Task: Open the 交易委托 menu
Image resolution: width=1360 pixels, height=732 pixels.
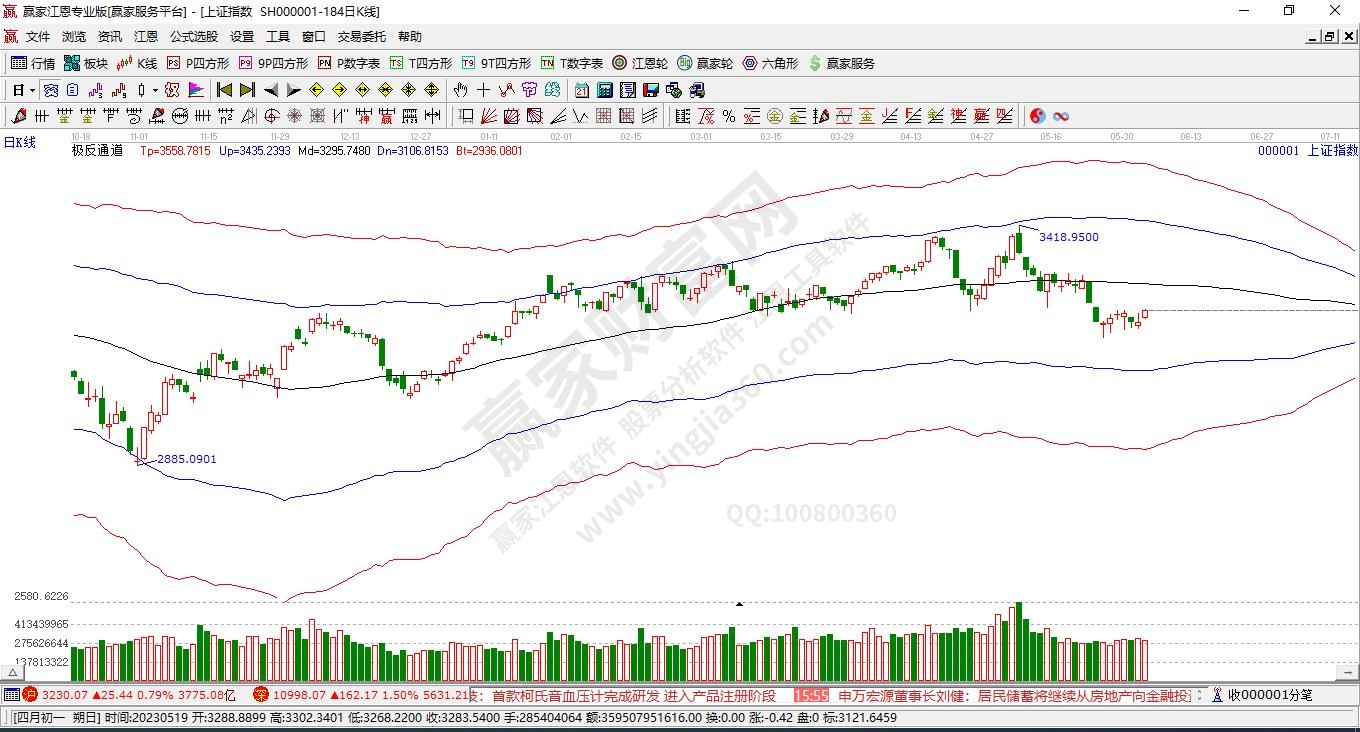Action: pos(361,36)
